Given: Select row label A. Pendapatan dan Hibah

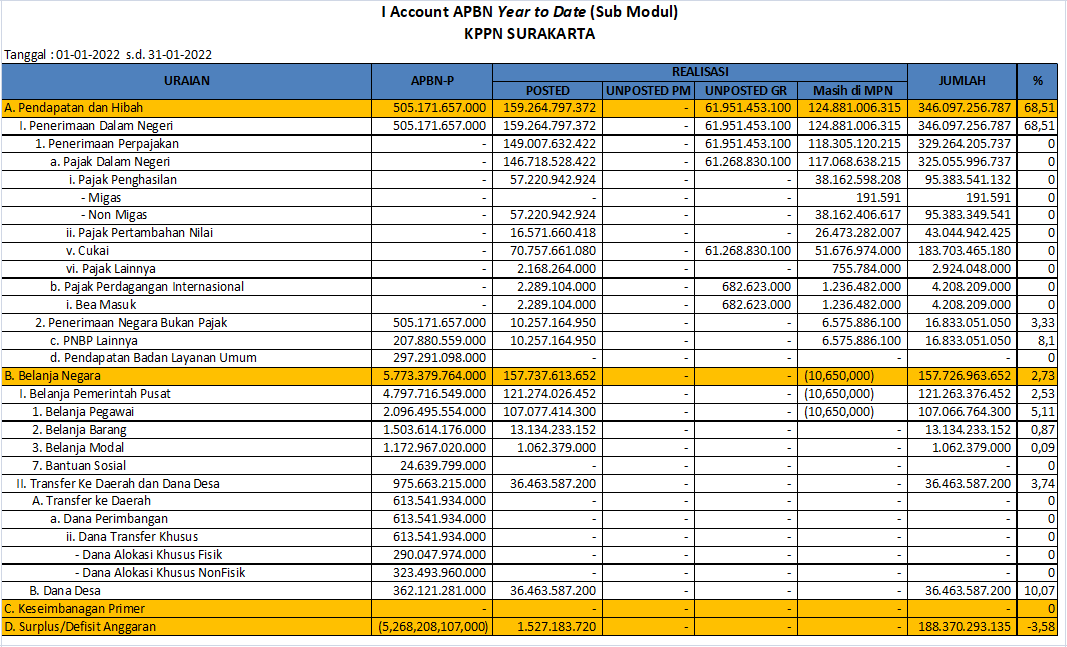Looking at the screenshot, I should [73, 108].
